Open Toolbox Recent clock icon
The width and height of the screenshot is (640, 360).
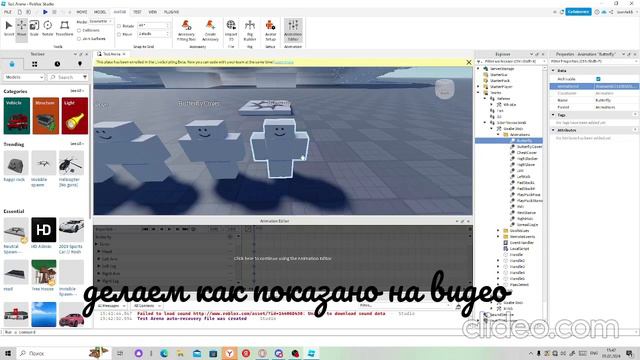point(57,64)
